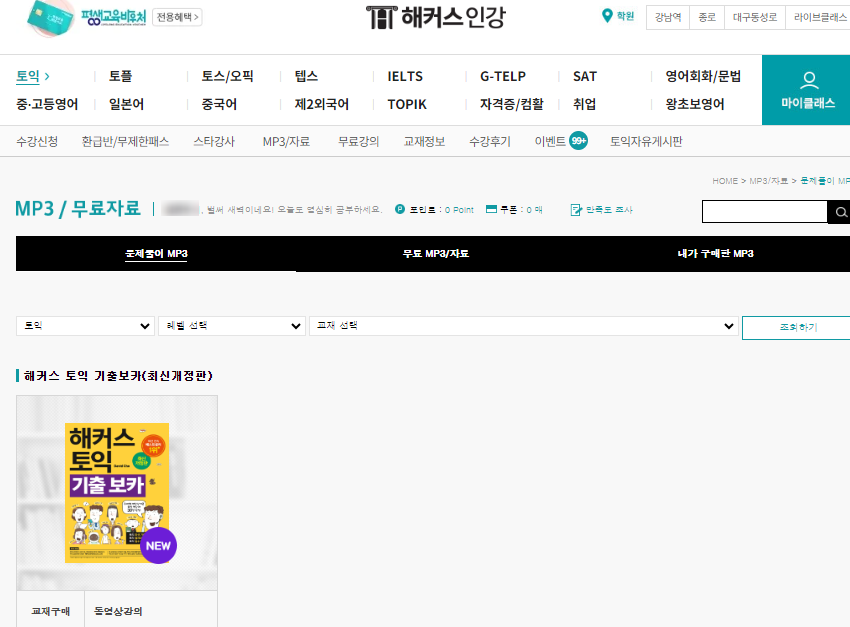Image resolution: width=850 pixels, height=627 pixels.
Task: Open 수강후기 menu
Action: click(490, 141)
